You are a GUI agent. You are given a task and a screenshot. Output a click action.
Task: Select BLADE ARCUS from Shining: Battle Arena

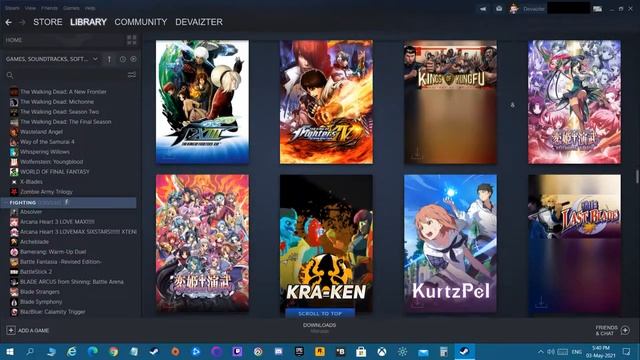[x=72, y=282]
